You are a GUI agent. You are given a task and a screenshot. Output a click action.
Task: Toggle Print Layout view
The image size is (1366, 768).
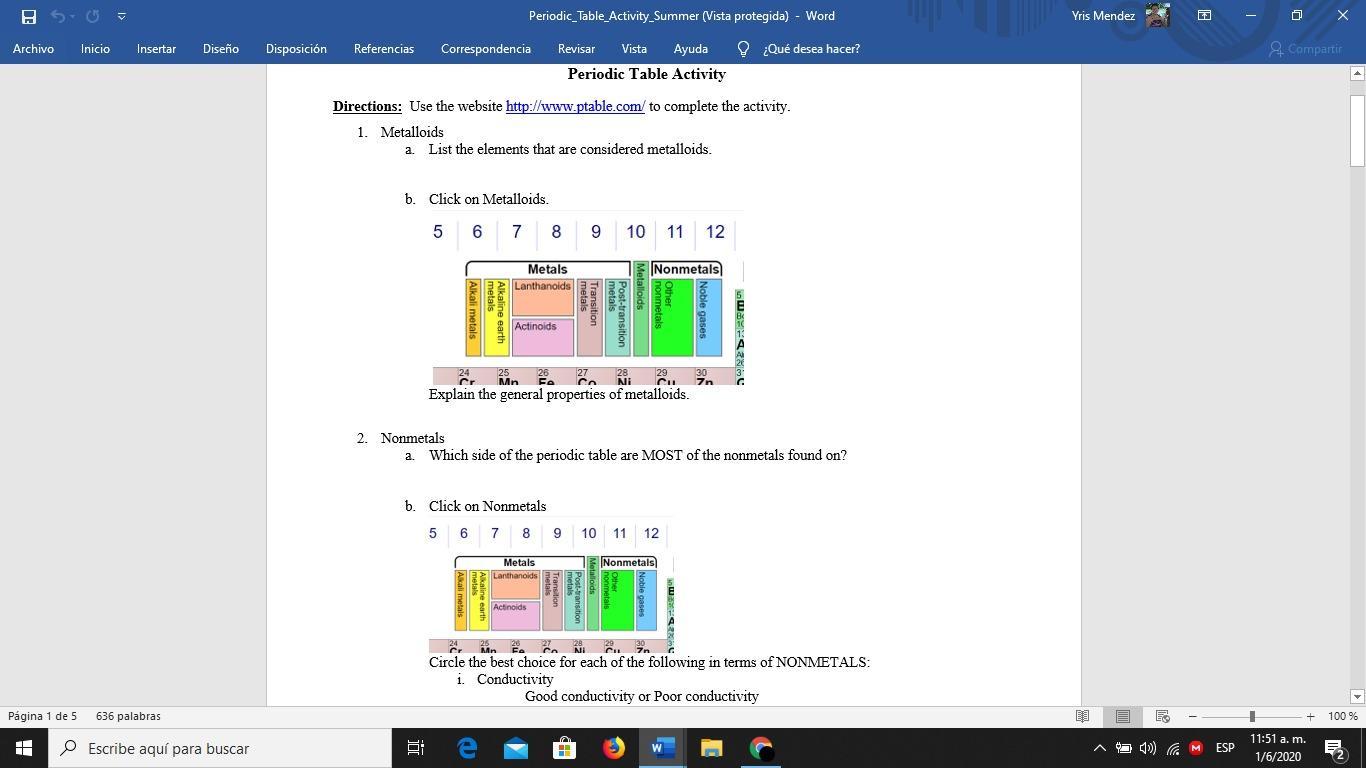click(1121, 716)
